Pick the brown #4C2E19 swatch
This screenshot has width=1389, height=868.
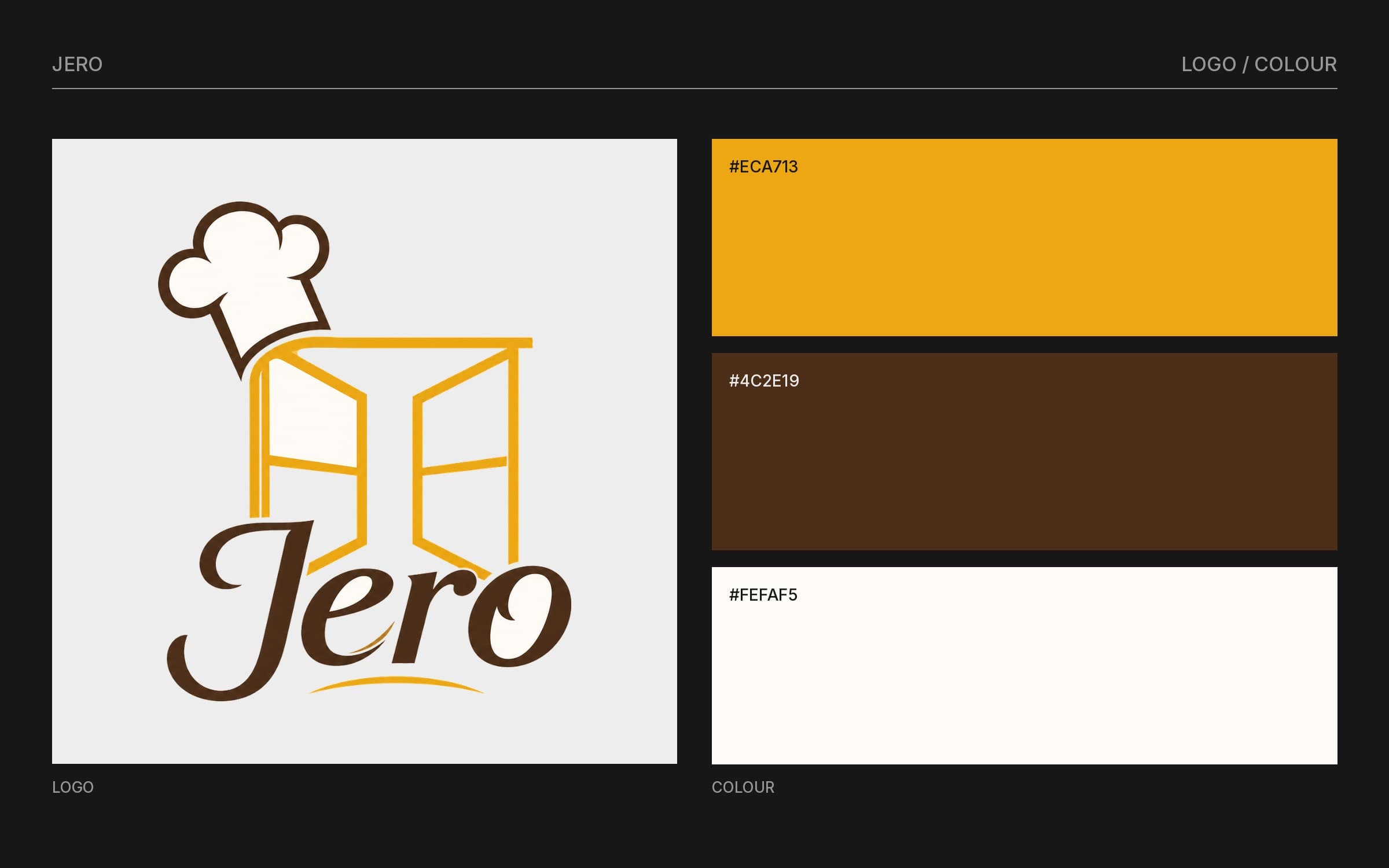tap(1024, 451)
